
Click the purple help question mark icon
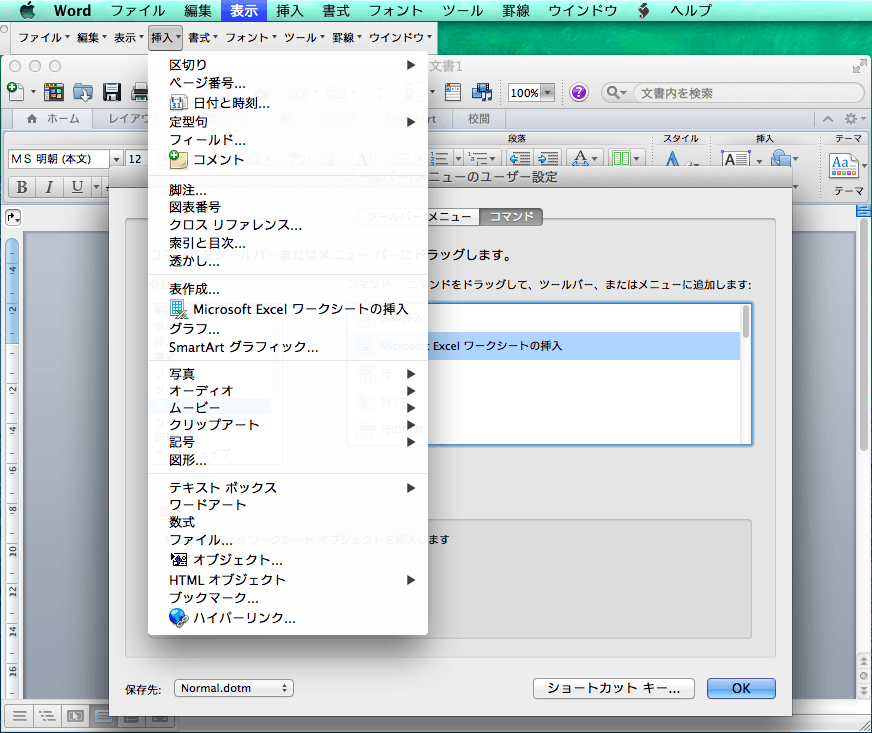(x=578, y=92)
